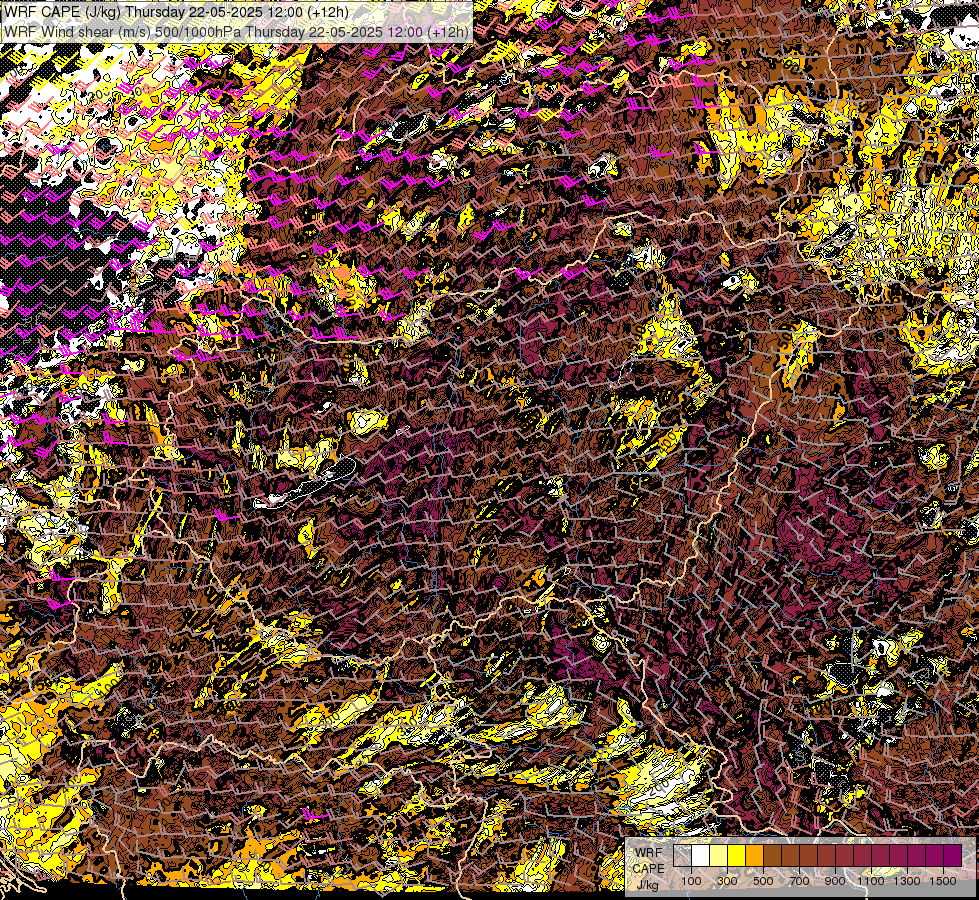The image size is (979, 900).
Task: Click the legend value '300'
Action: coord(727,881)
